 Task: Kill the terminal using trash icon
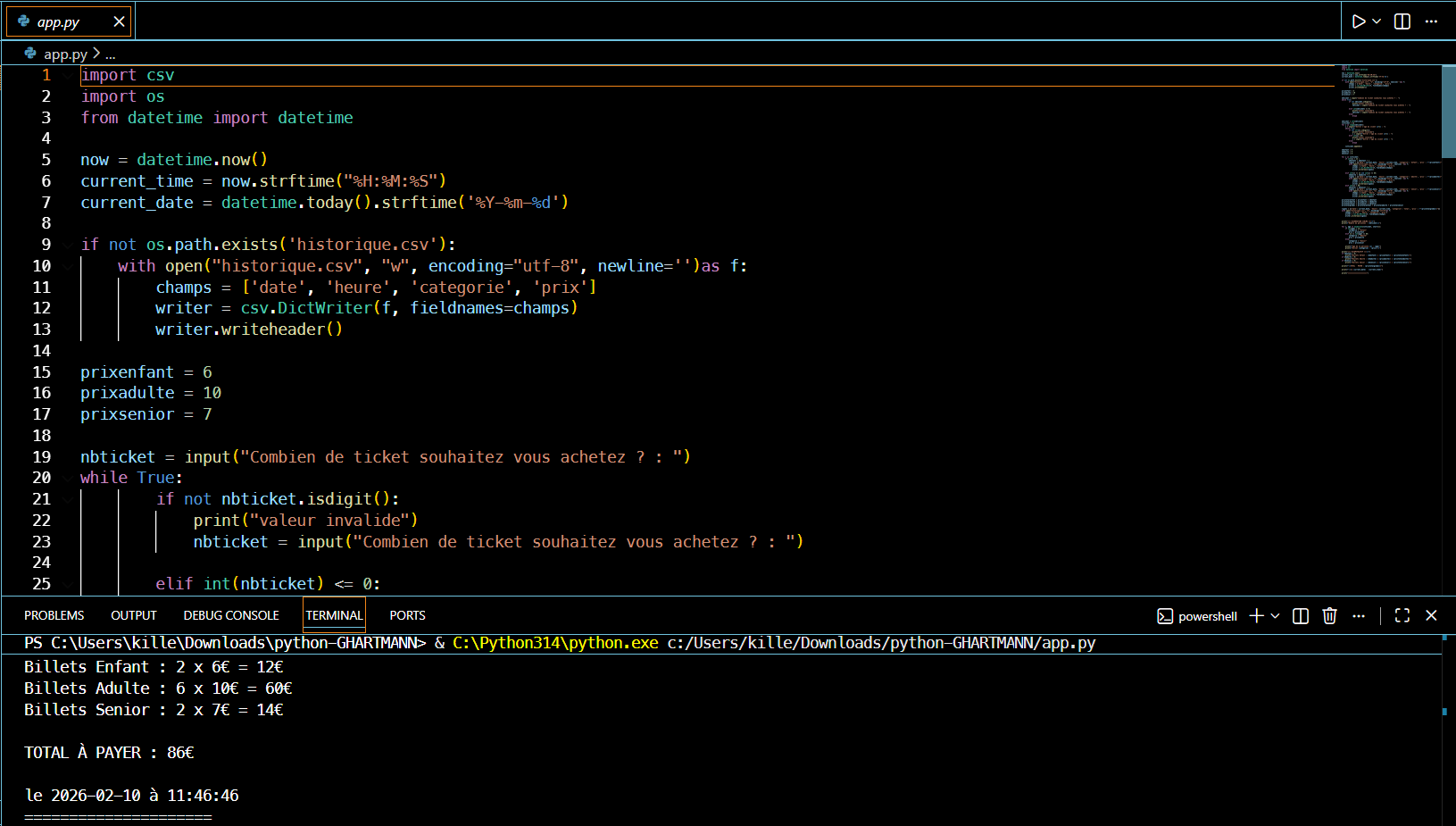[x=1329, y=616]
